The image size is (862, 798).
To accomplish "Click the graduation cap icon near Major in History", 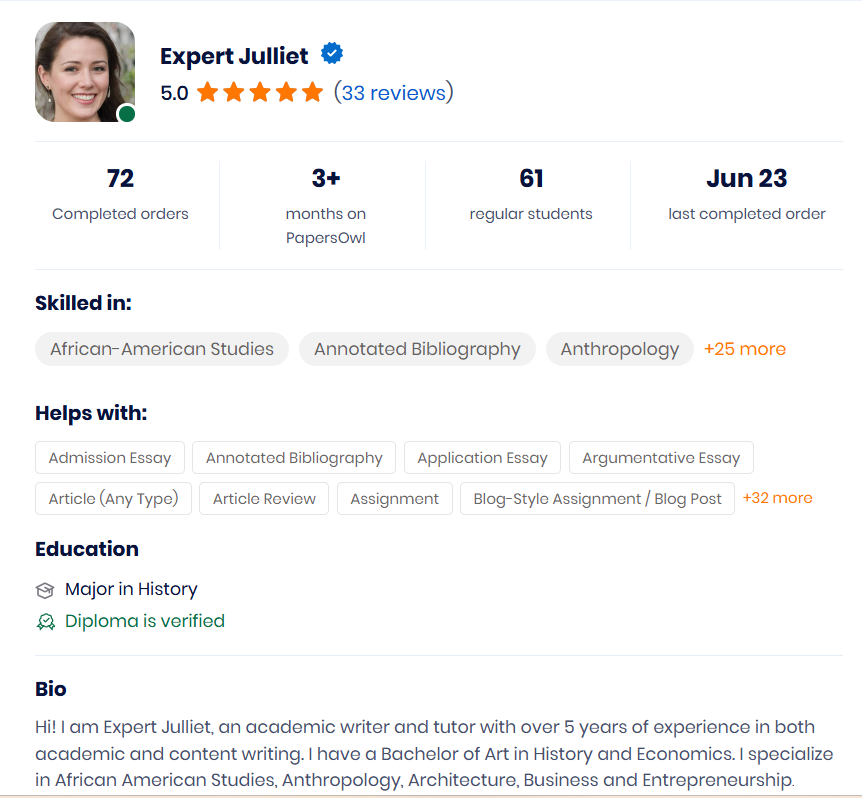I will 45,590.
